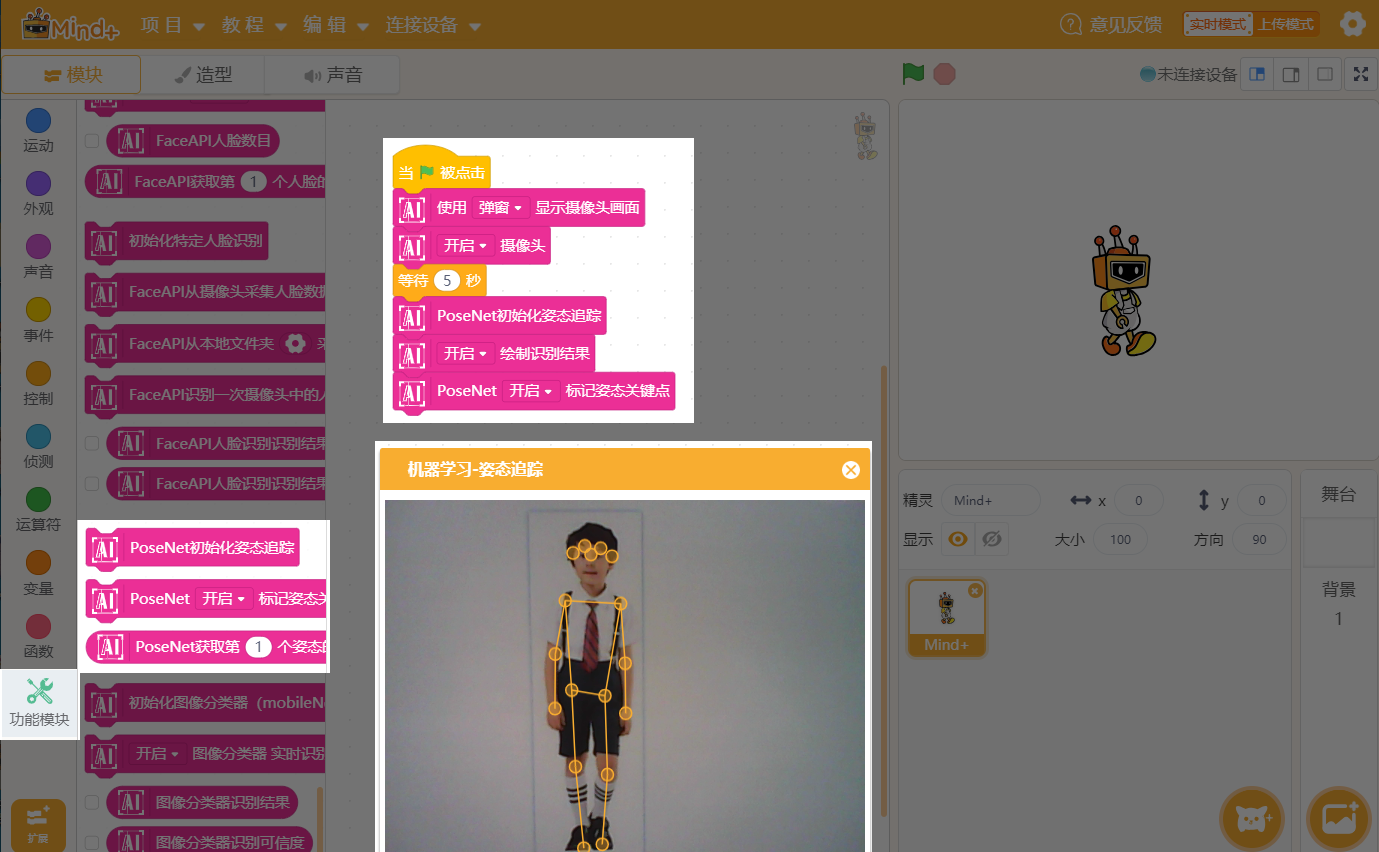The height and width of the screenshot is (852, 1379).
Task: Open the 连接设备 menu
Action: (x=433, y=25)
